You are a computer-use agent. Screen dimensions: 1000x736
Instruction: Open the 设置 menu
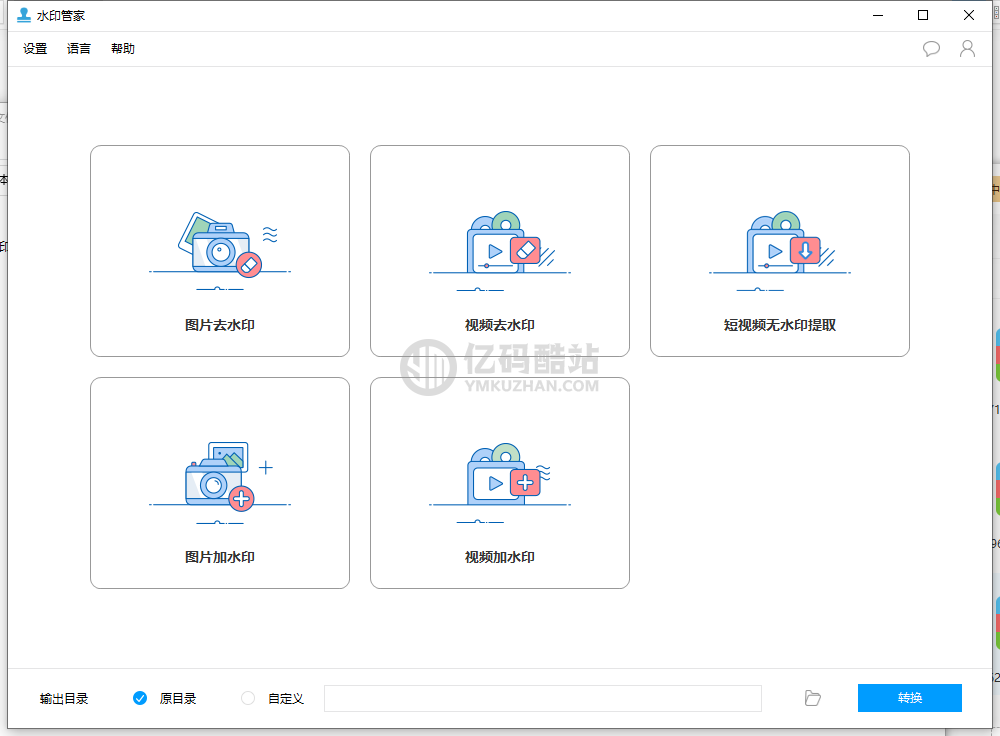click(35, 49)
